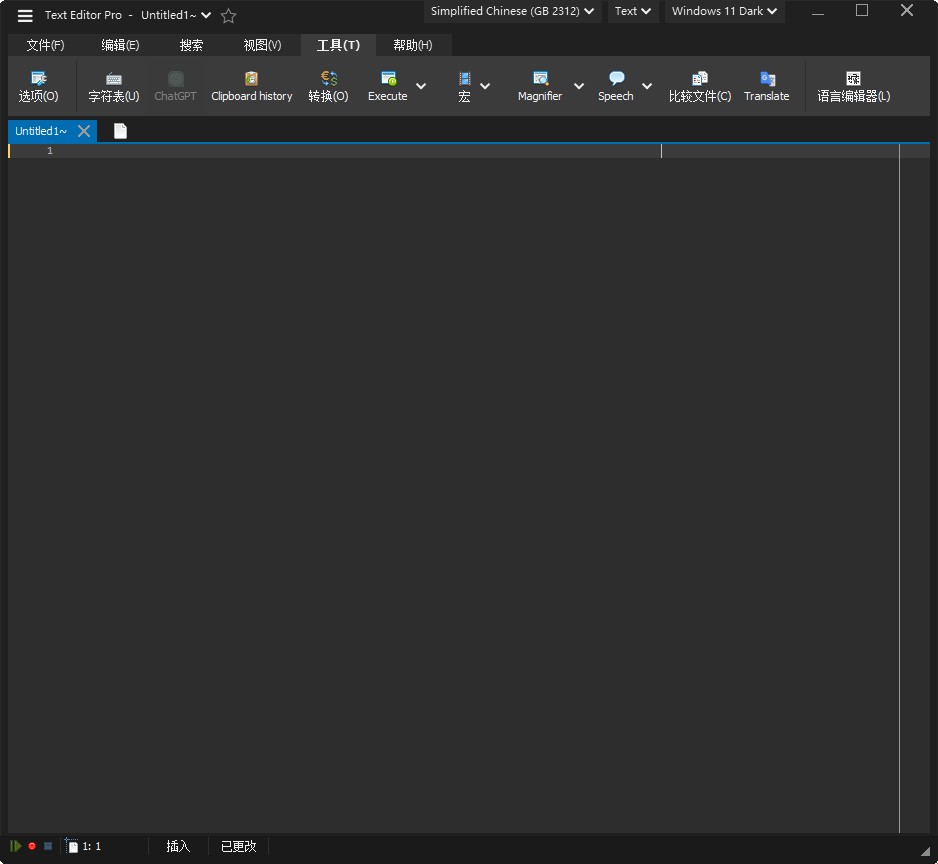Open the 选项(O) options tool

tap(38, 87)
